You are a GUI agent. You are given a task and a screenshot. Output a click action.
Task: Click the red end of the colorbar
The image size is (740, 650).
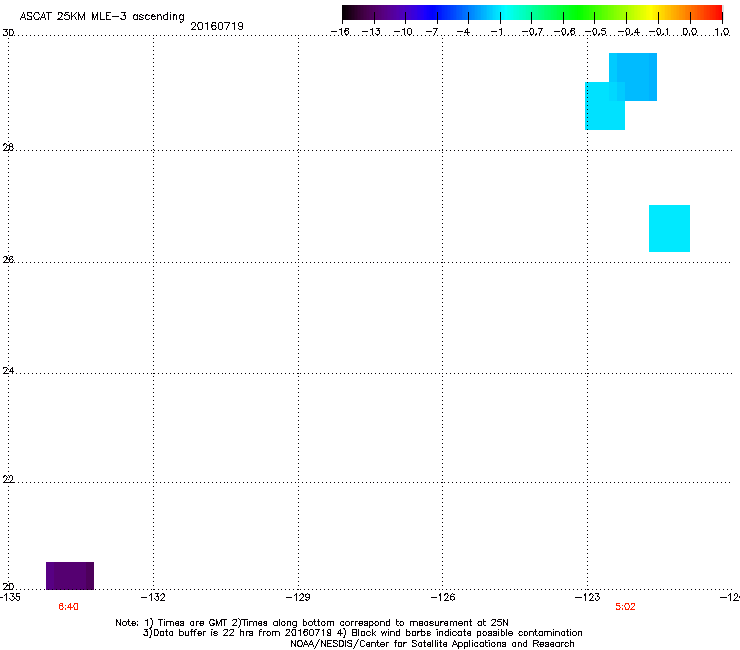[715, 13]
